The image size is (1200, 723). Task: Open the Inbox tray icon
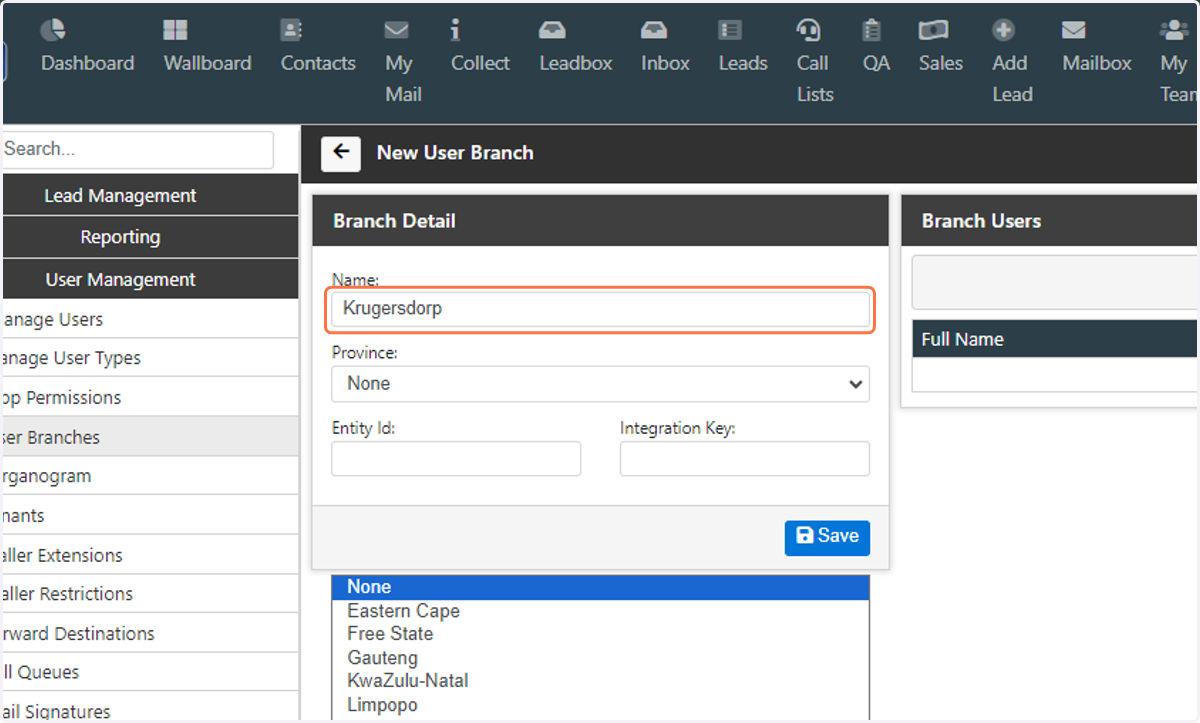point(654,30)
